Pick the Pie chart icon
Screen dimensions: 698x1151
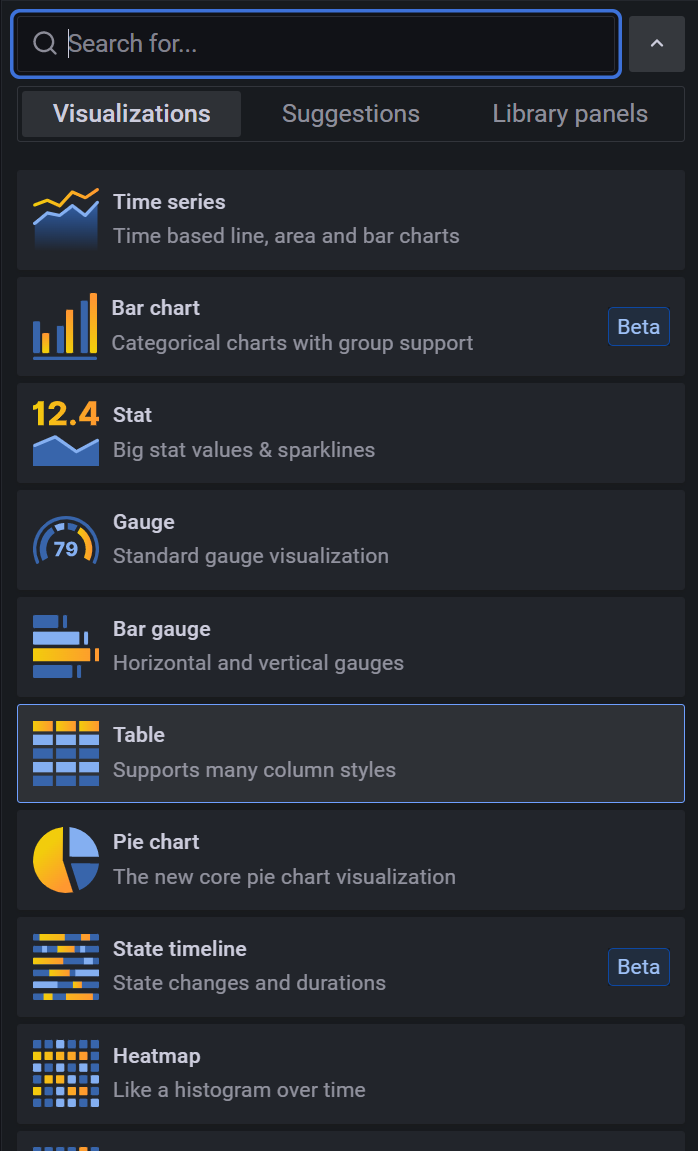tap(65, 860)
